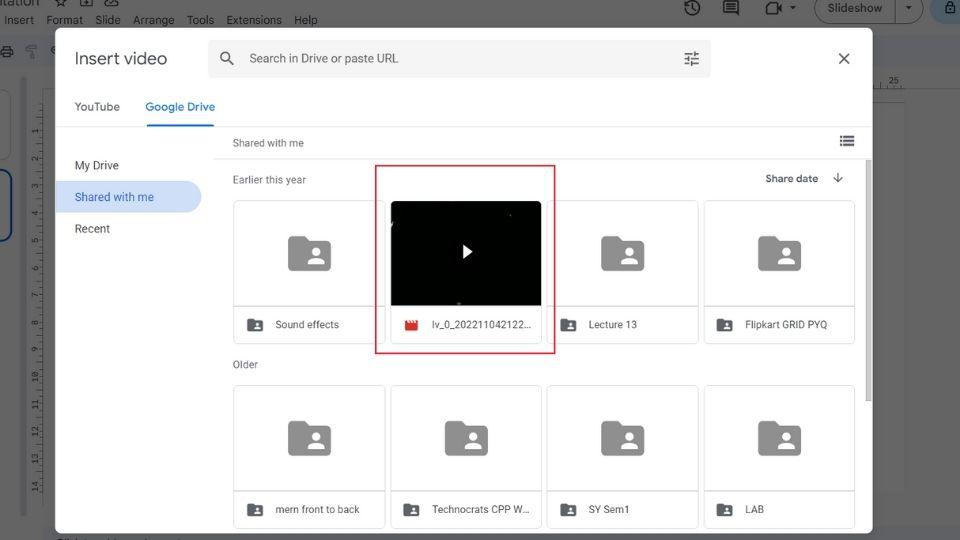Open the Slide menu
The width and height of the screenshot is (960, 540).
108,20
